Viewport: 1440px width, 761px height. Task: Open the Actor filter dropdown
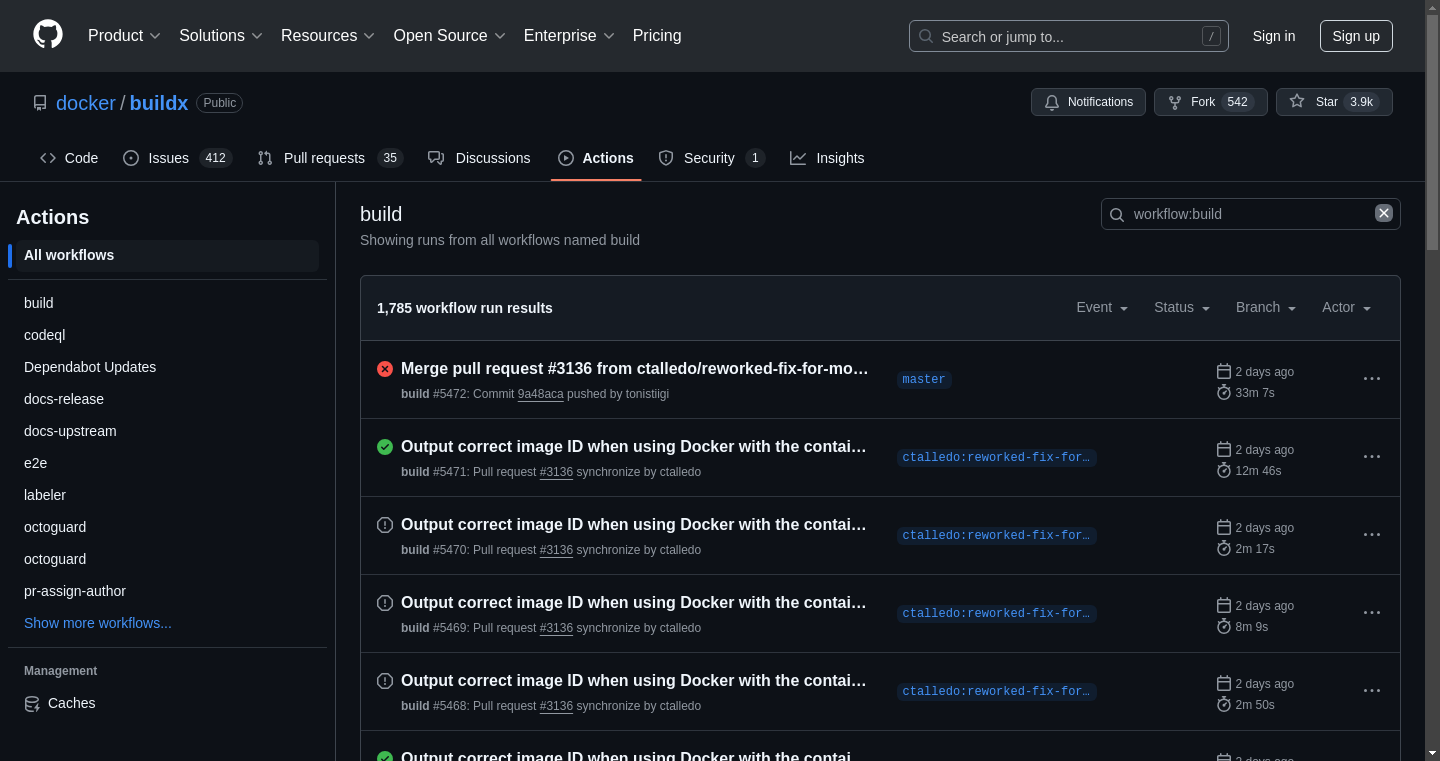[1347, 307]
